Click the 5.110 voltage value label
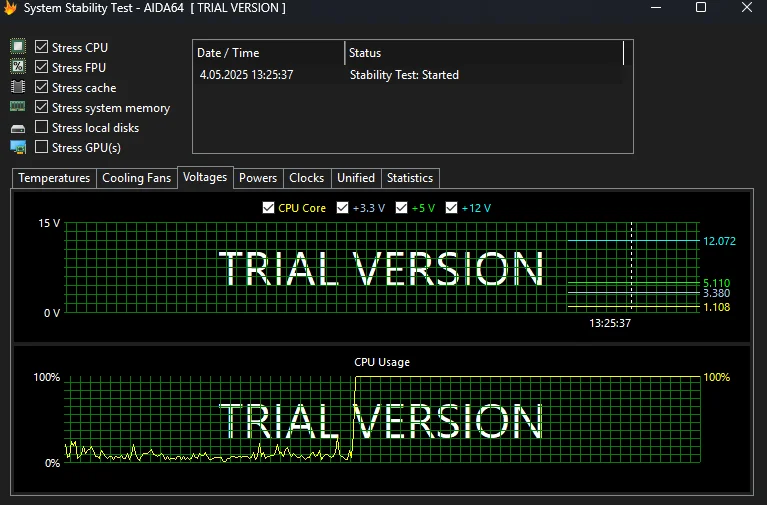Image resolution: width=767 pixels, height=505 pixels. (717, 283)
